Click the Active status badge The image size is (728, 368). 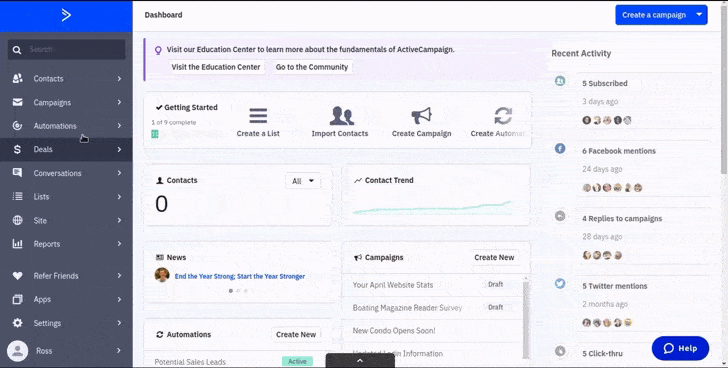[x=297, y=361]
